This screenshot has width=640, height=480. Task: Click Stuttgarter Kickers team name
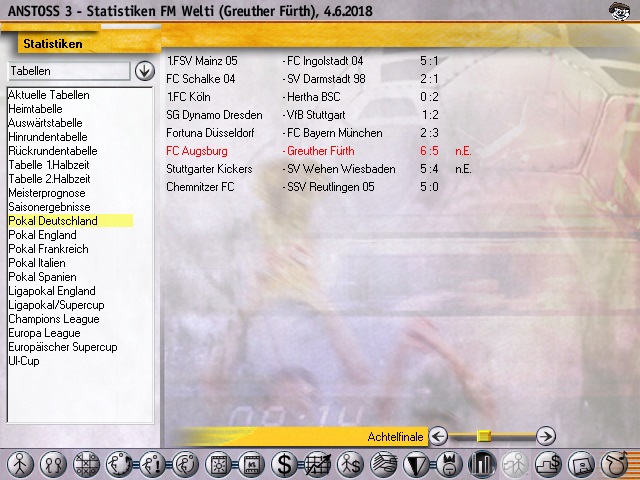pos(209,169)
